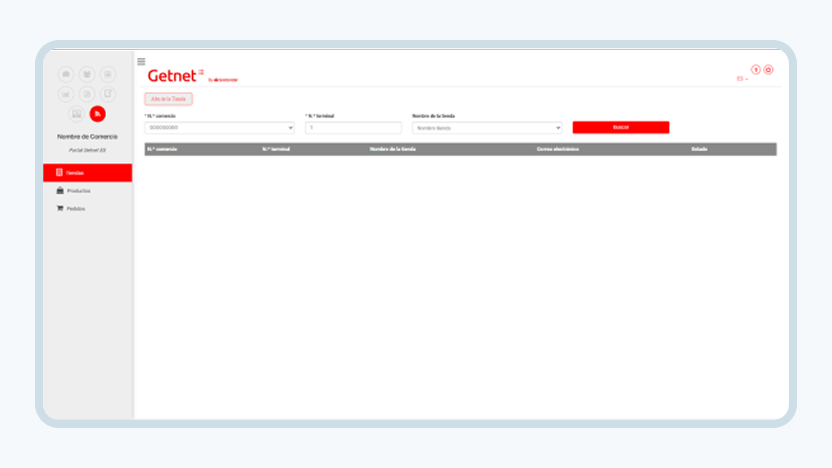
Task: Open the ES language selector
Action: 742,79
